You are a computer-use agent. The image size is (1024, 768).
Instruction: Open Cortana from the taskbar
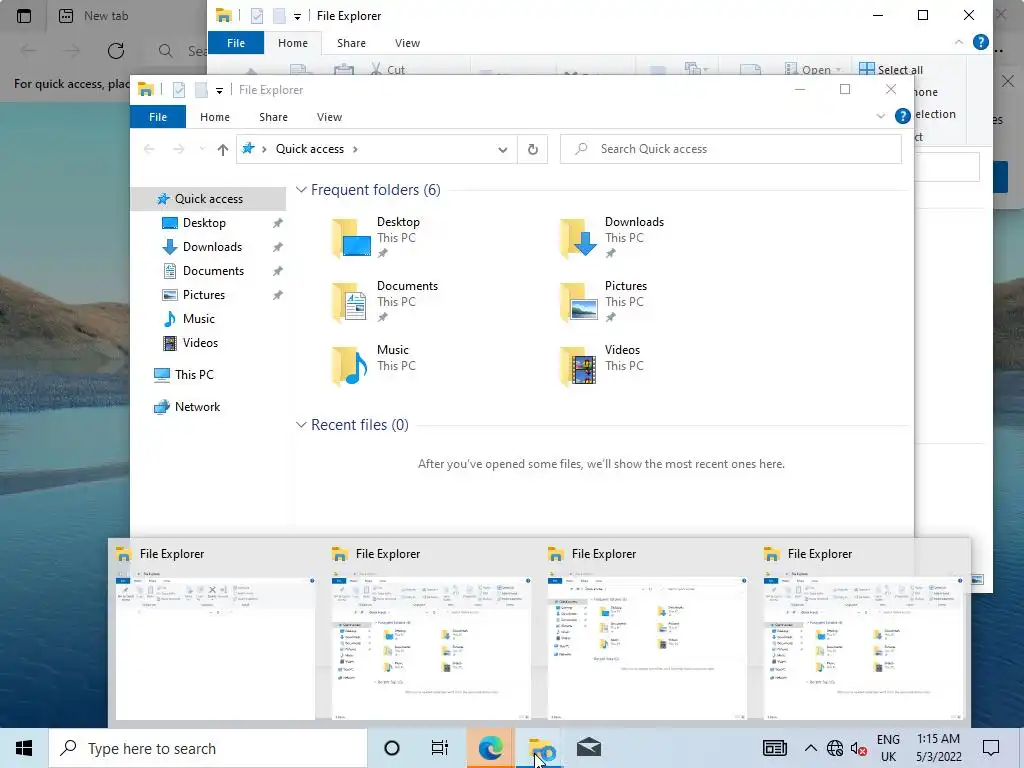coord(392,748)
